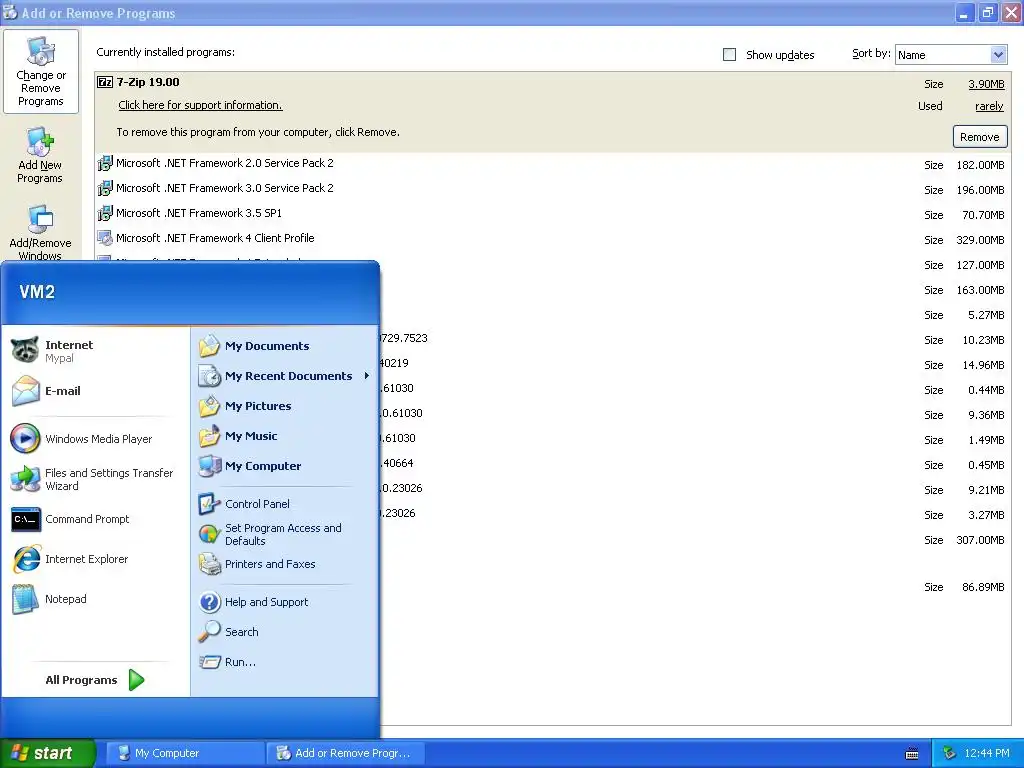This screenshot has width=1024, height=768.
Task: Select the 7-Zip 19.00 program icon
Action: pyautogui.click(x=104, y=82)
